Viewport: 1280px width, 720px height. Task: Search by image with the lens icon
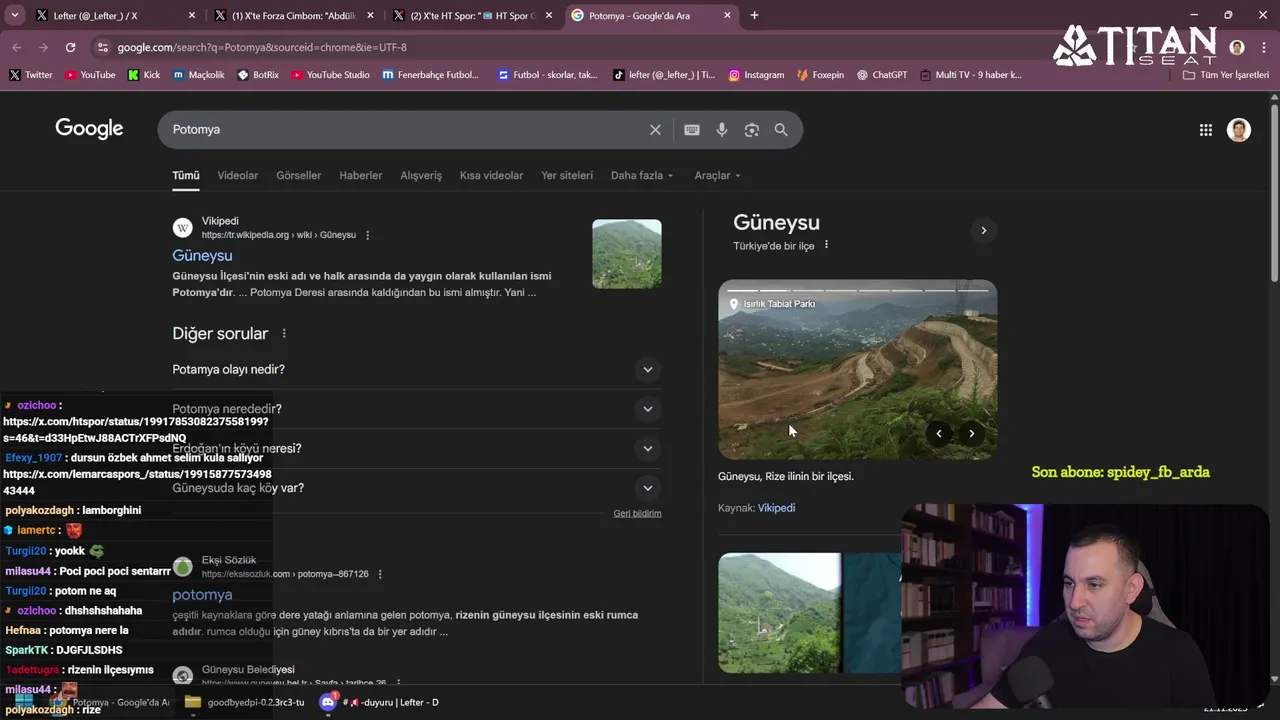coord(752,130)
